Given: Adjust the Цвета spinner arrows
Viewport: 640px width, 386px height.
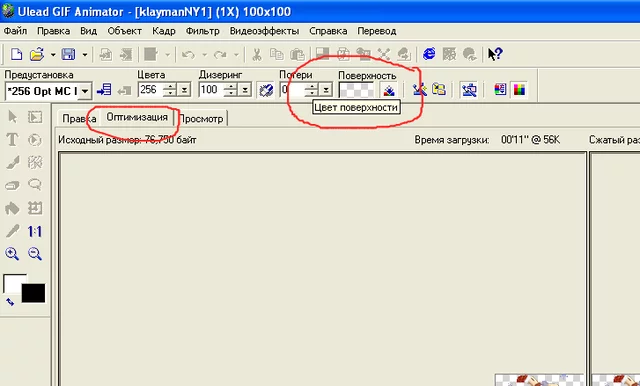Looking at the screenshot, I should coord(170,90).
